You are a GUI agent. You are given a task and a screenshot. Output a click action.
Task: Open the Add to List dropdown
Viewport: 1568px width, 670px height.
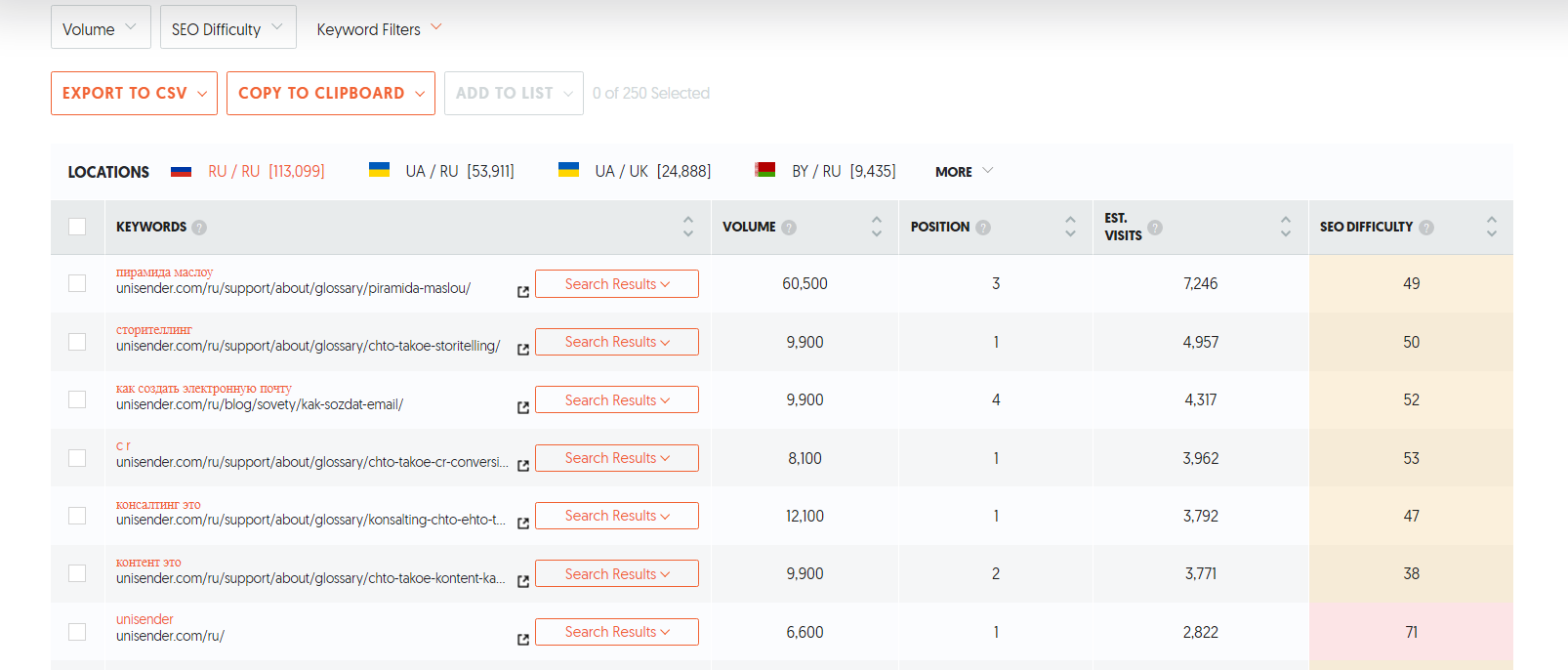point(514,93)
